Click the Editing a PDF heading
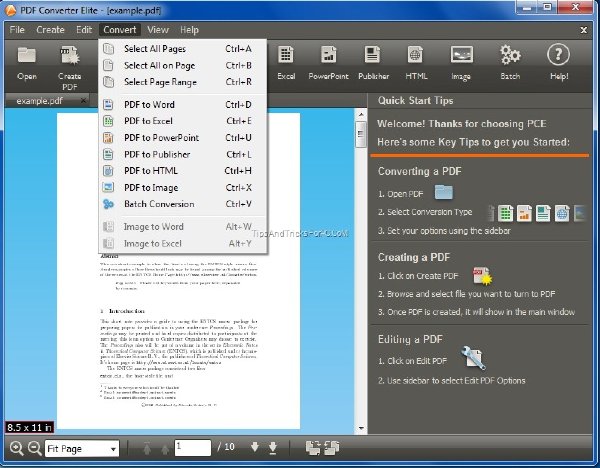Viewport: 600px width, 468px height. [410, 339]
